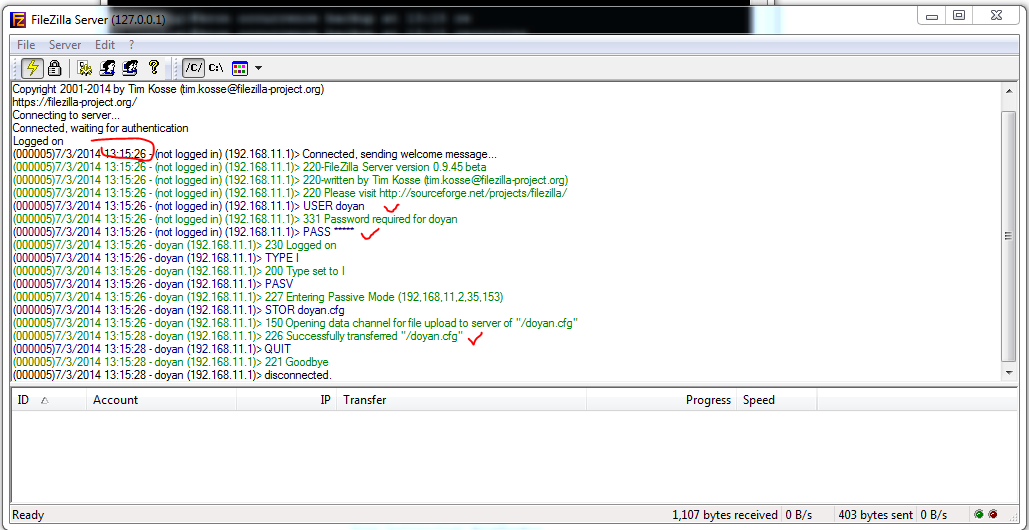The image size is (1029, 530).
Task: Click the 'https://filezilla-project.org/' log text
Action: [75, 102]
